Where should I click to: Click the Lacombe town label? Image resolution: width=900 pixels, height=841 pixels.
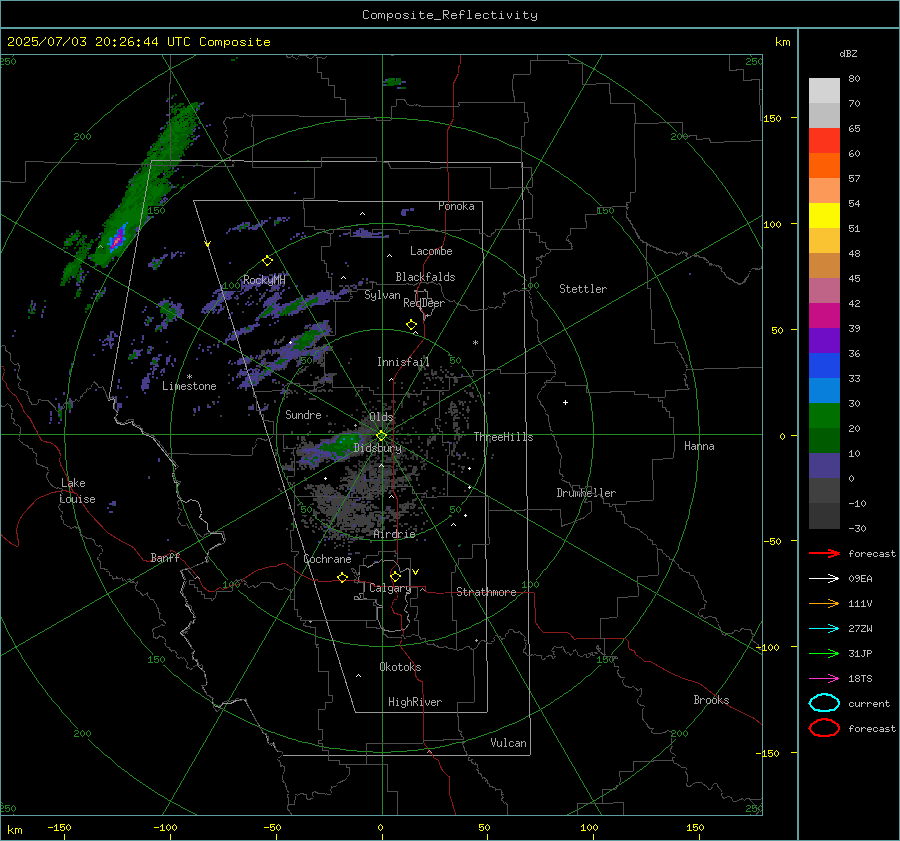[431, 251]
